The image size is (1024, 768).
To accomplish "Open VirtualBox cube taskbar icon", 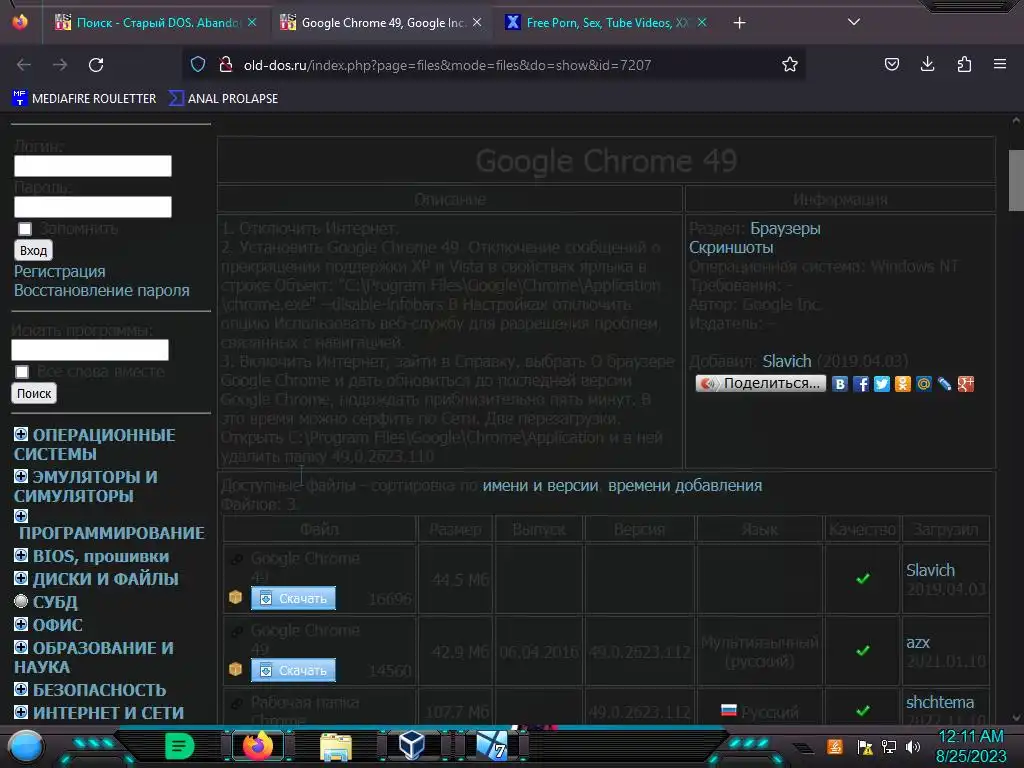I will click(x=412, y=746).
